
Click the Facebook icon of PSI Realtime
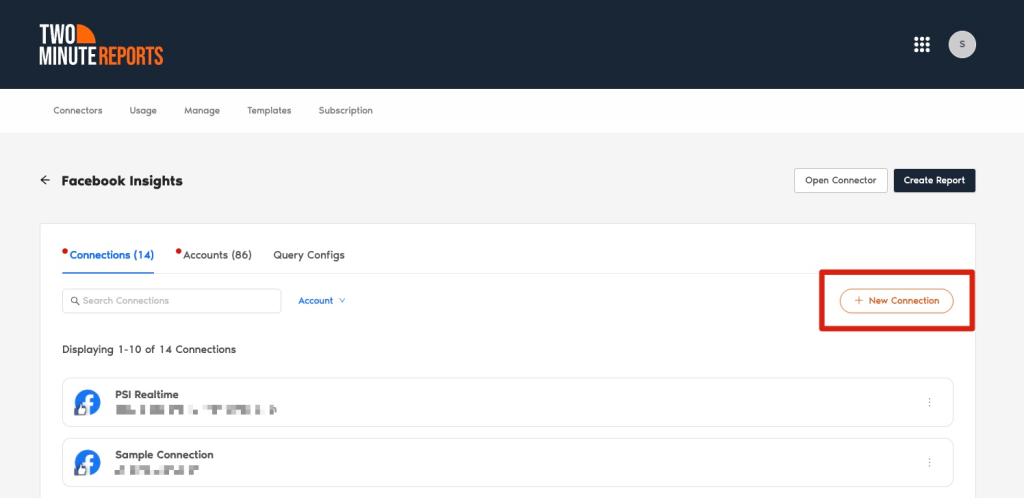pyautogui.click(x=87, y=402)
